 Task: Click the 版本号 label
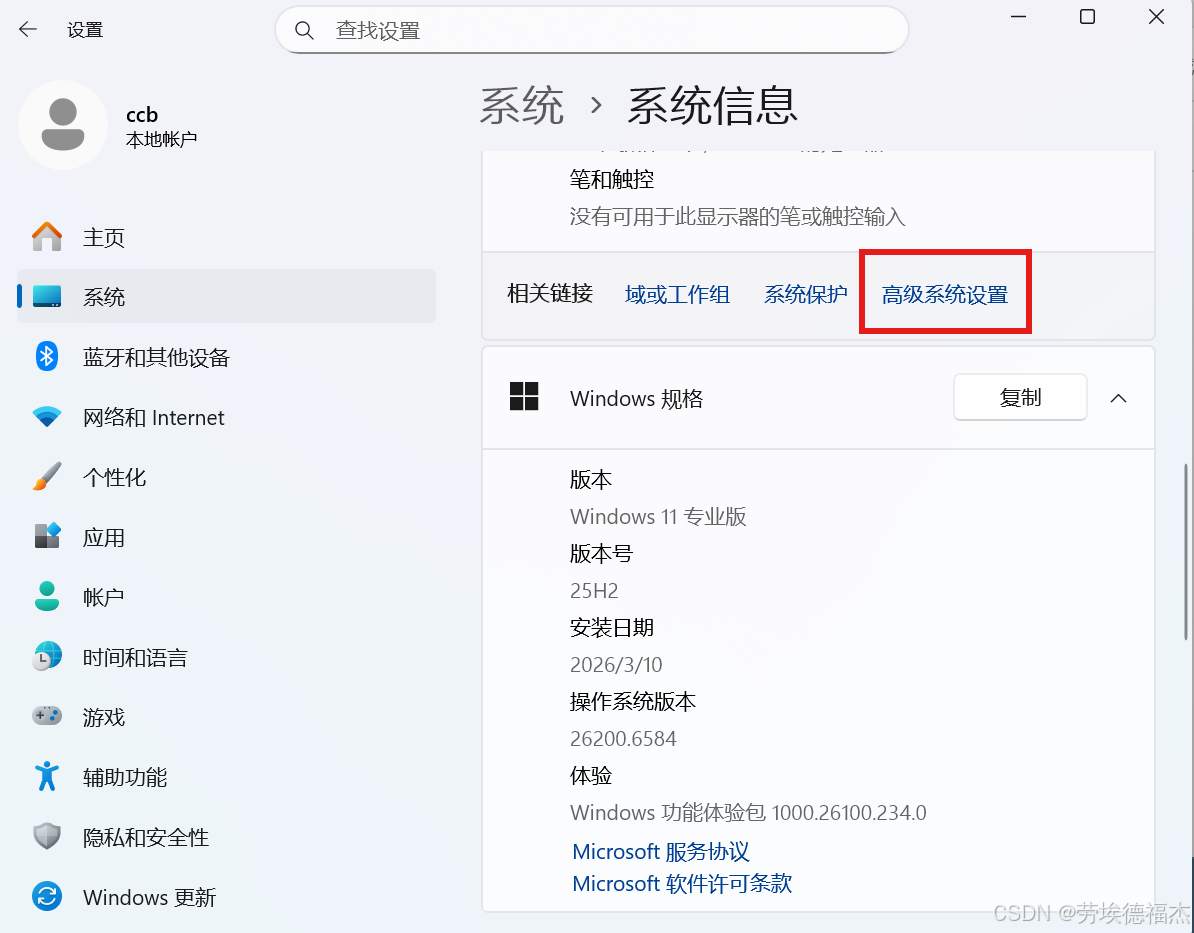click(601, 553)
